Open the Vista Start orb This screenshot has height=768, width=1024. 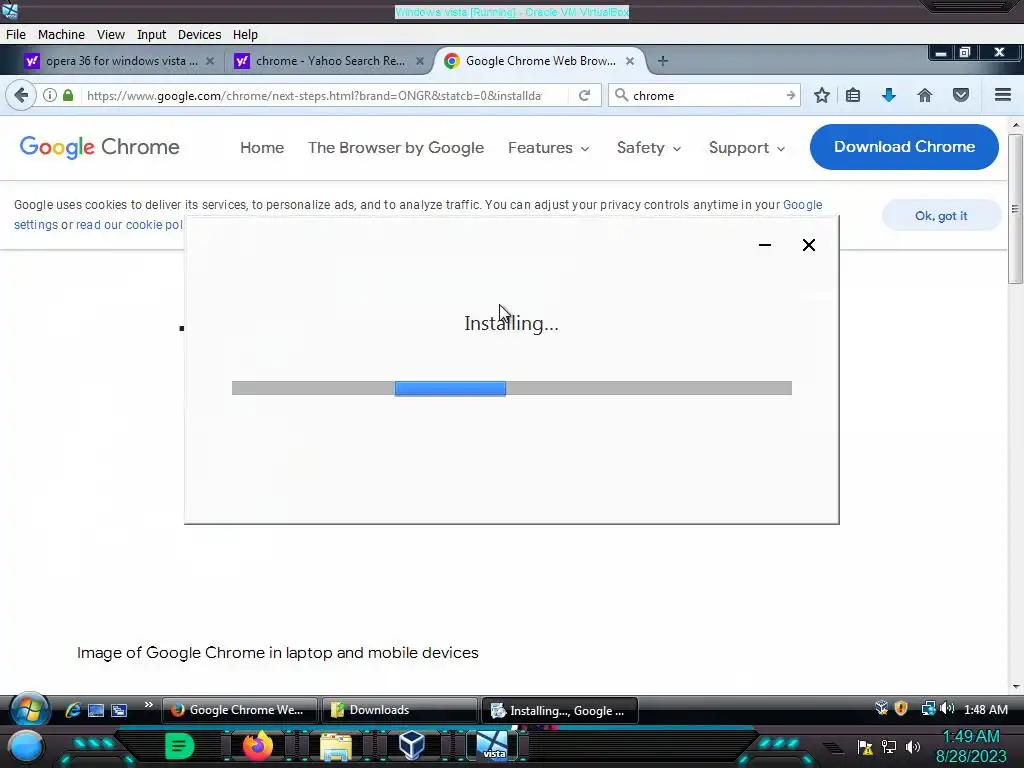[29, 710]
